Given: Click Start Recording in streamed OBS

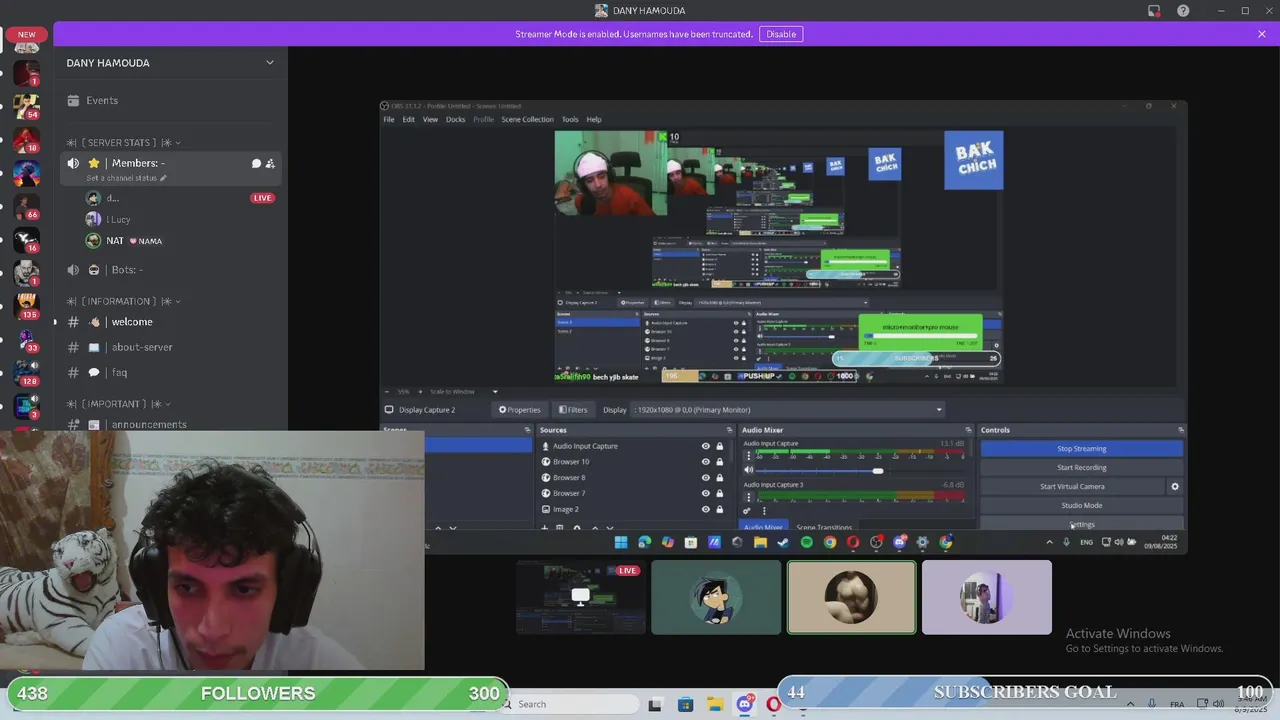Looking at the screenshot, I should coord(1082,467).
